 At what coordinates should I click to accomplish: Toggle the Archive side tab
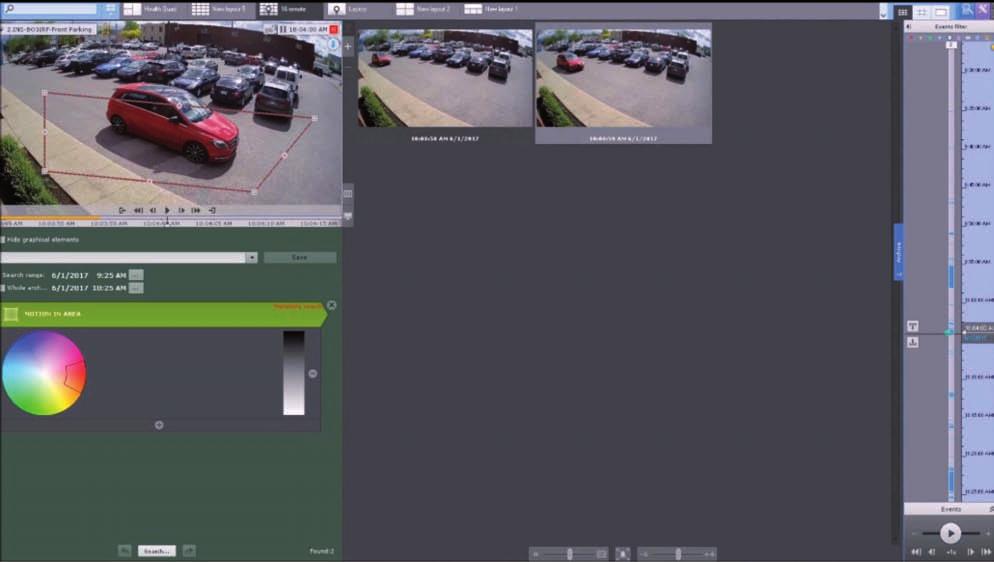[x=898, y=252]
